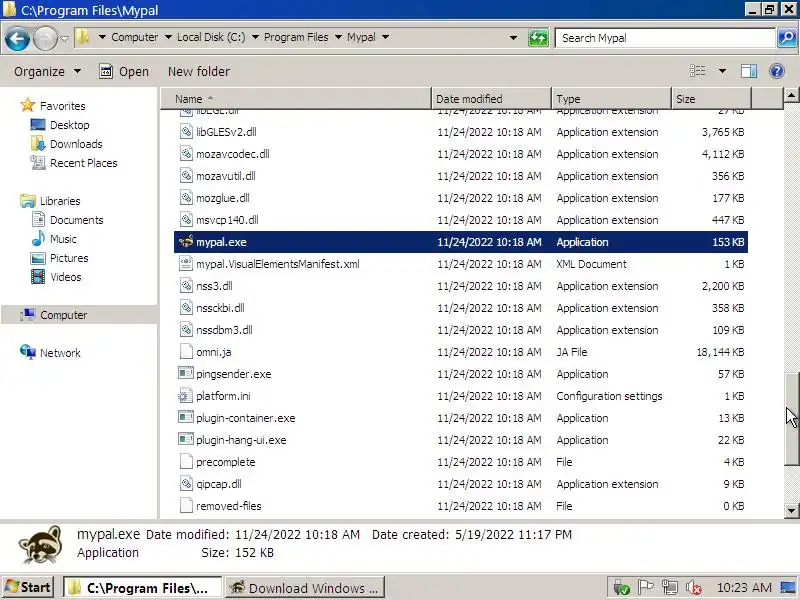
Task: Click the Pictures library icon
Action: [x=38, y=258]
